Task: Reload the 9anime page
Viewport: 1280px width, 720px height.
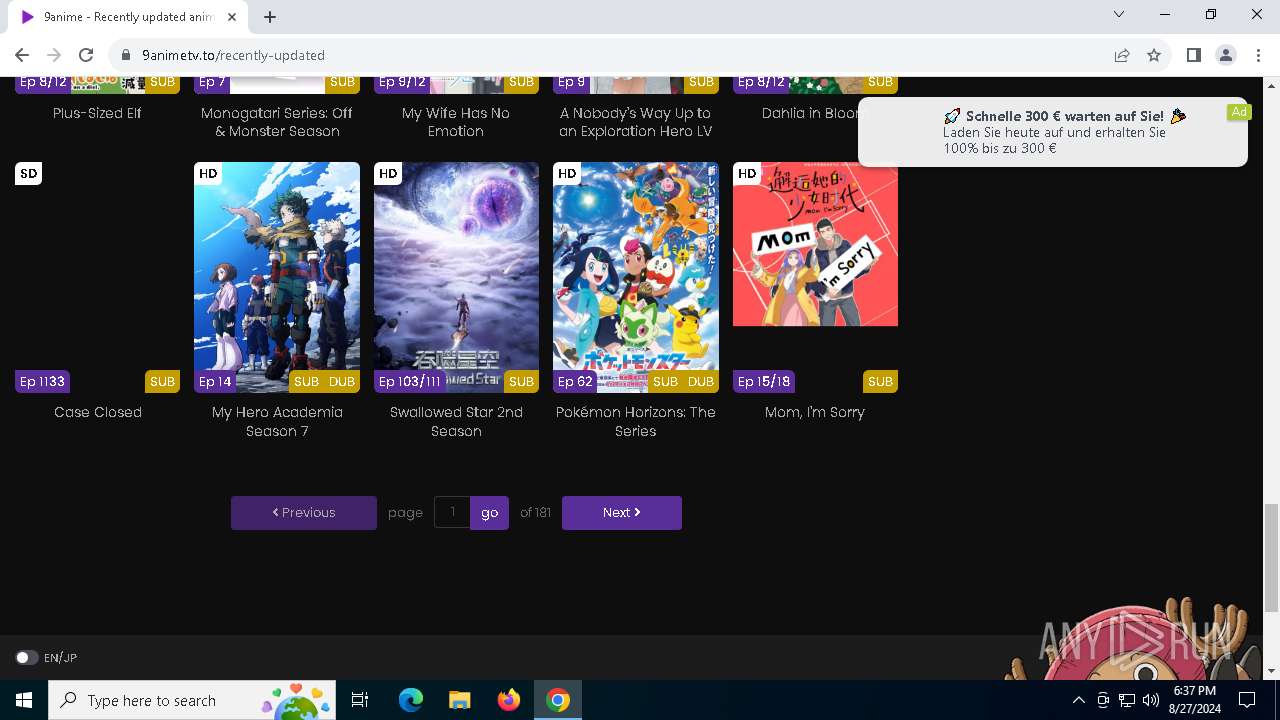Action: click(x=86, y=55)
